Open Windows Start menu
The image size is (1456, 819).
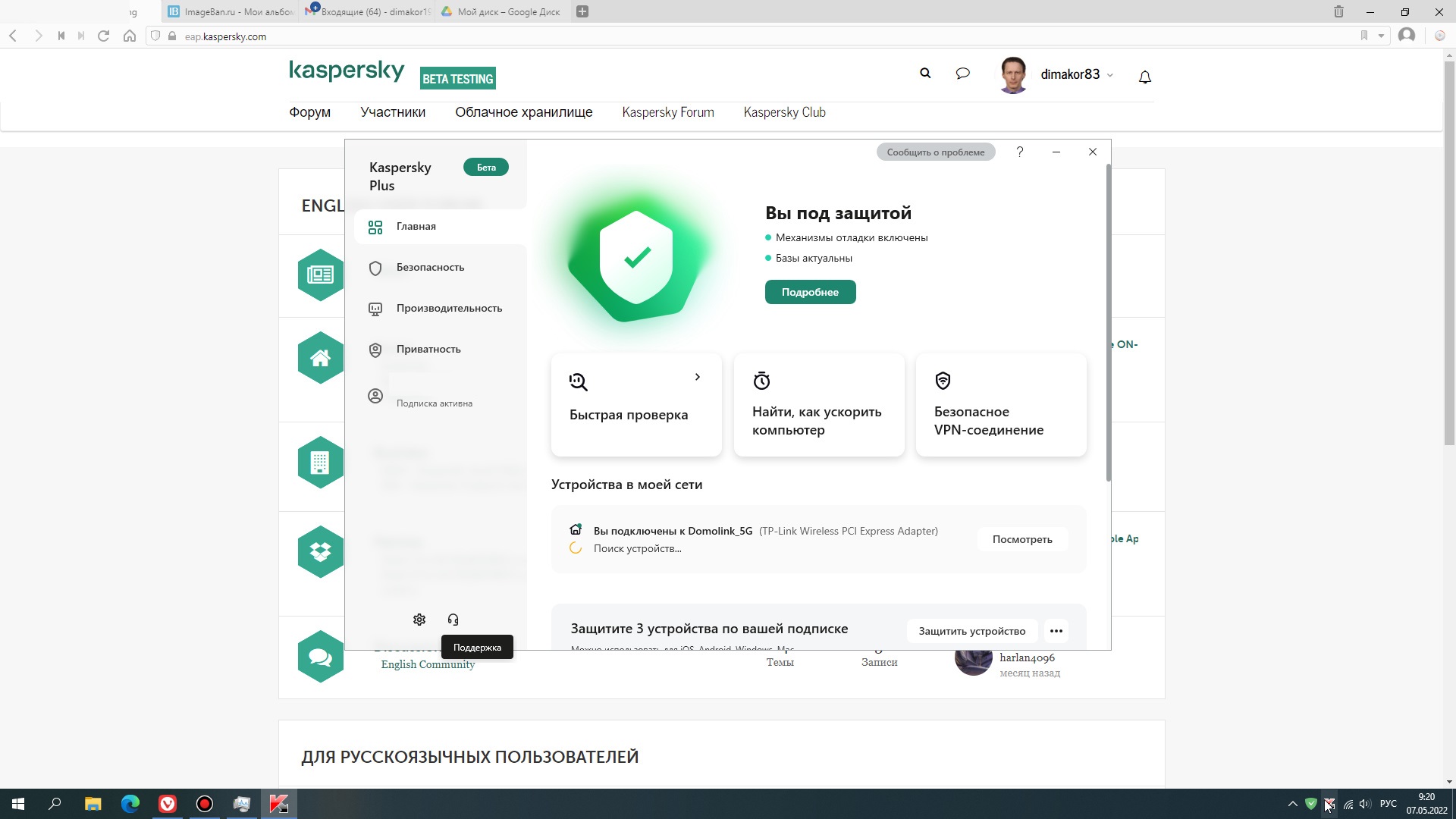pyautogui.click(x=18, y=804)
